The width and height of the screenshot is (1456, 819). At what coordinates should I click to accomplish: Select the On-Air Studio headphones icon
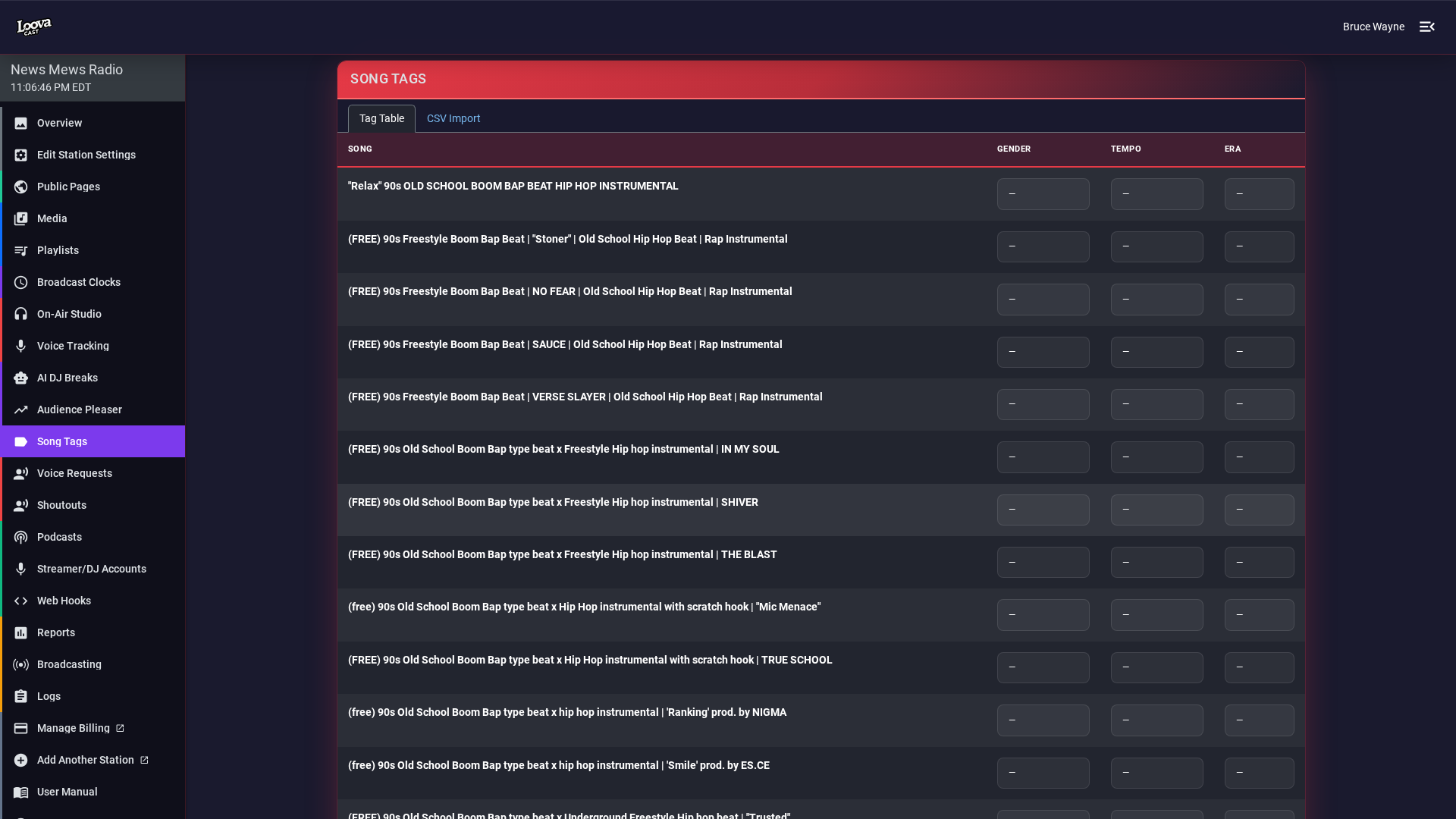tap(20, 314)
